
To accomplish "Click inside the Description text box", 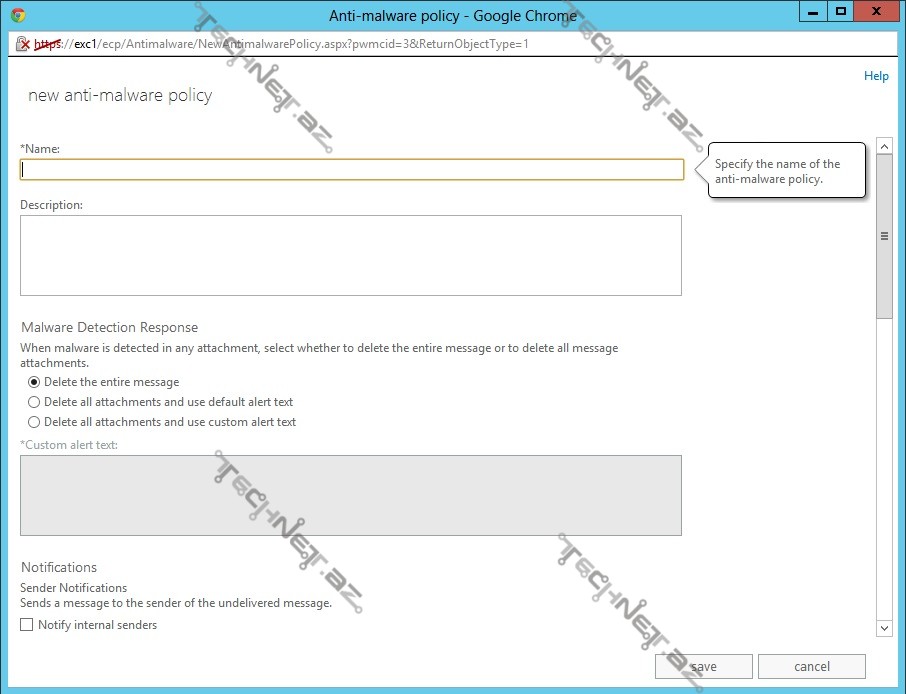I will [351, 255].
